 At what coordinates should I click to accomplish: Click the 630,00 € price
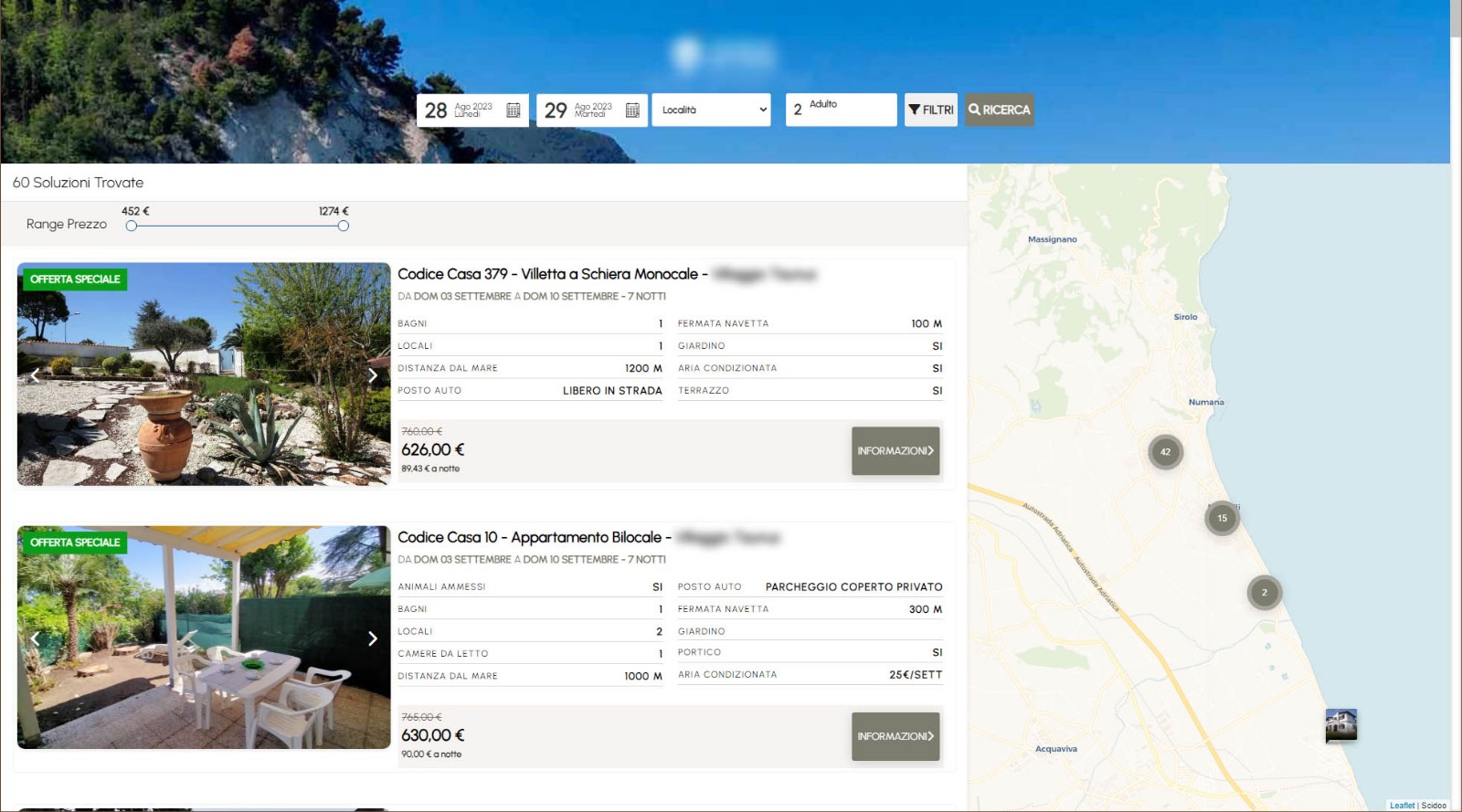[433, 735]
